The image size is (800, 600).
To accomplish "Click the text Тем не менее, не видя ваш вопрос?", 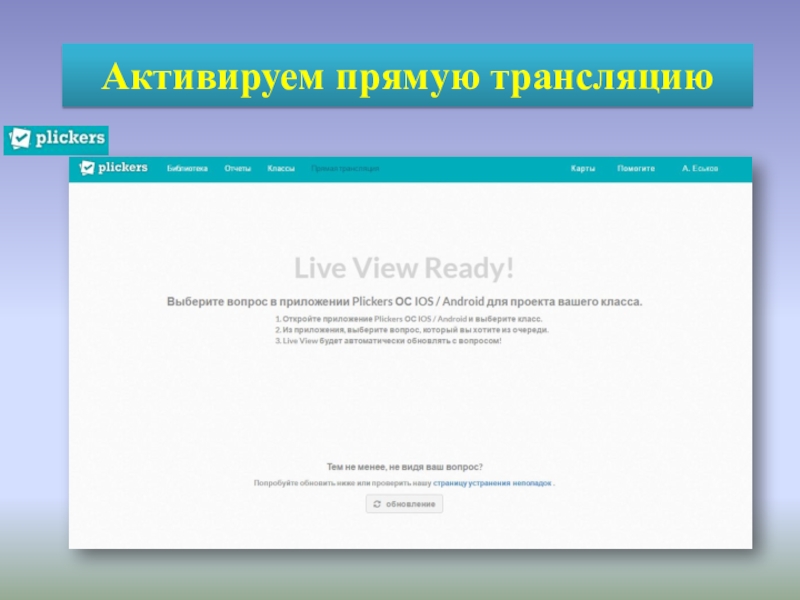I will [405, 466].
